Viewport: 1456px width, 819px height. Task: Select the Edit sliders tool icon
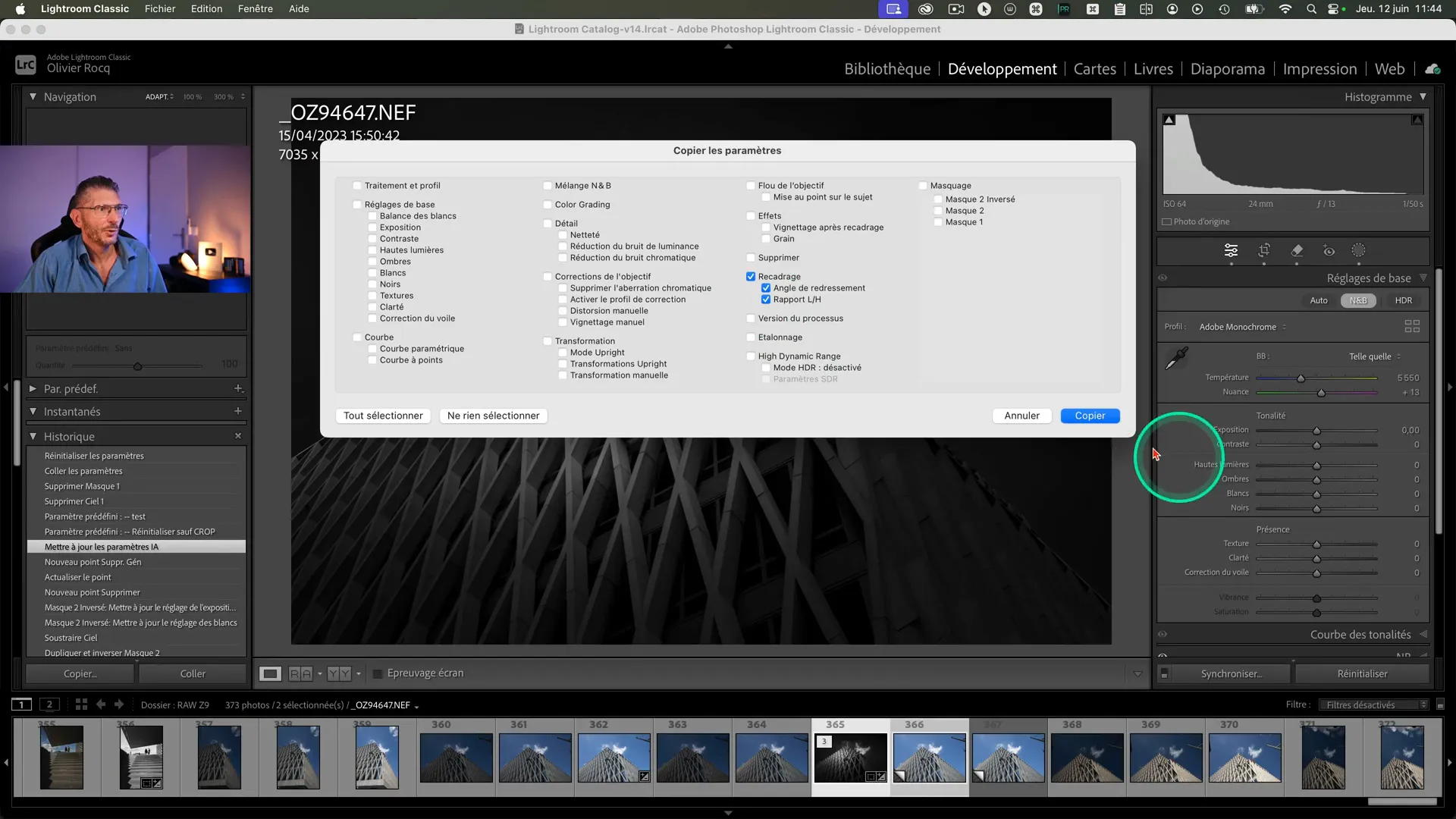pos(1231,250)
